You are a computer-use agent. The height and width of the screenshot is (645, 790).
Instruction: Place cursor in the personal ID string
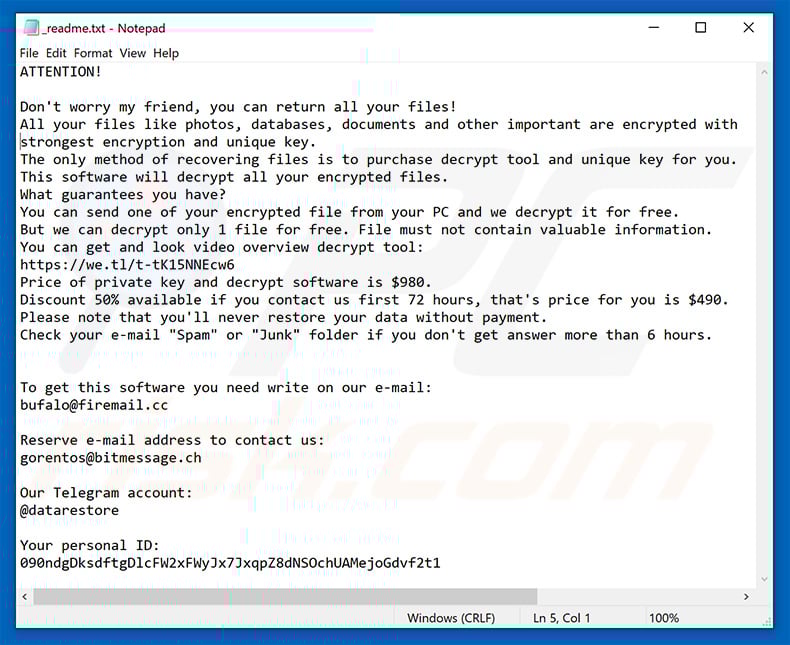[x=230, y=563]
